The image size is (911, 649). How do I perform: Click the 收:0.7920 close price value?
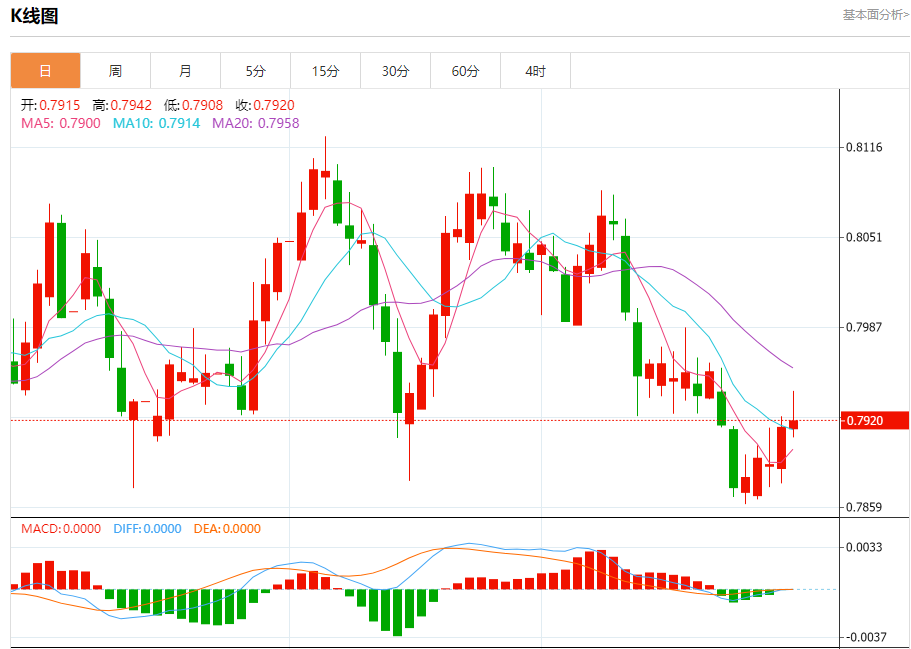[x=265, y=105]
